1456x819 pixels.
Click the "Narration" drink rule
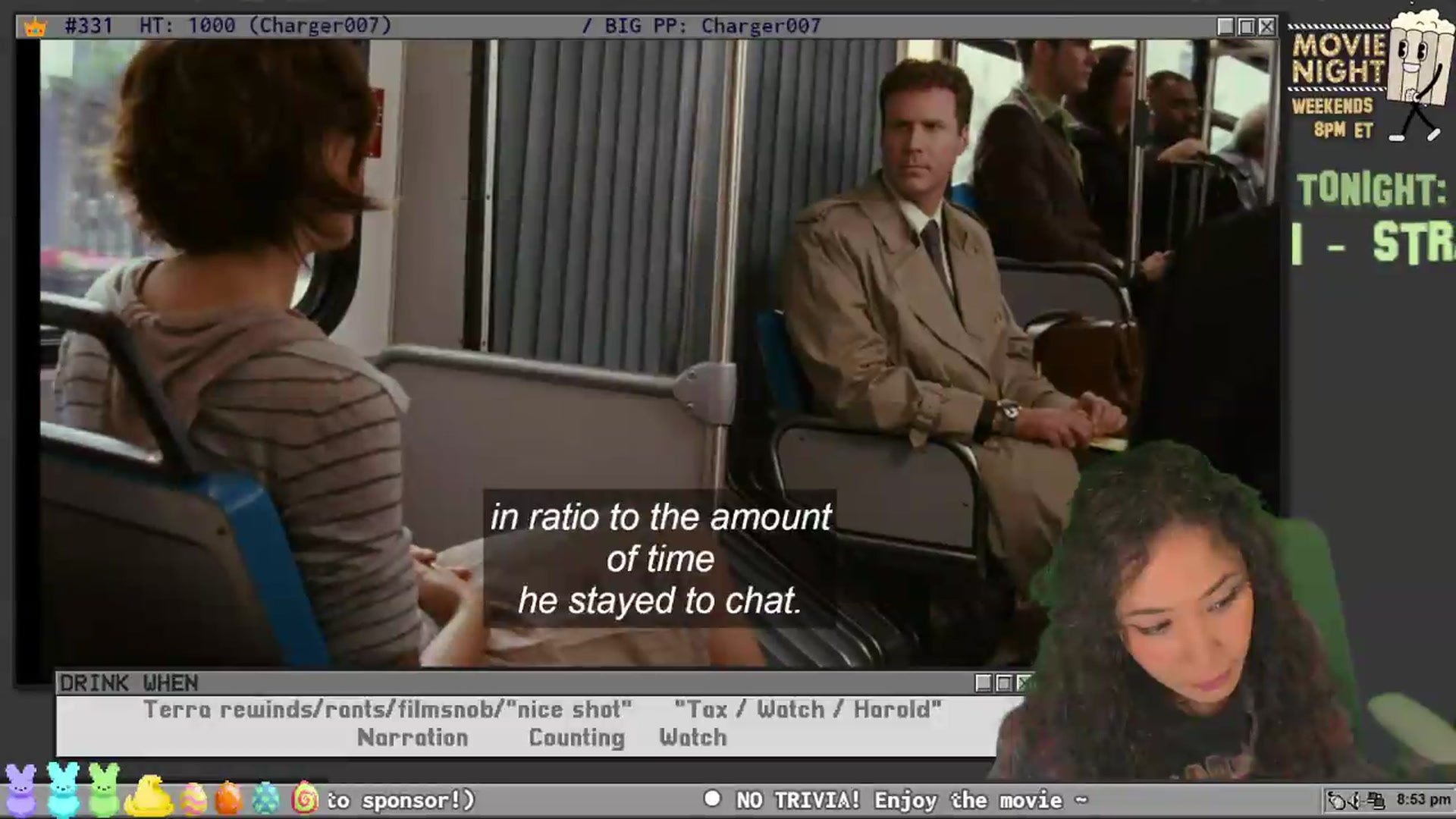tap(413, 738)
